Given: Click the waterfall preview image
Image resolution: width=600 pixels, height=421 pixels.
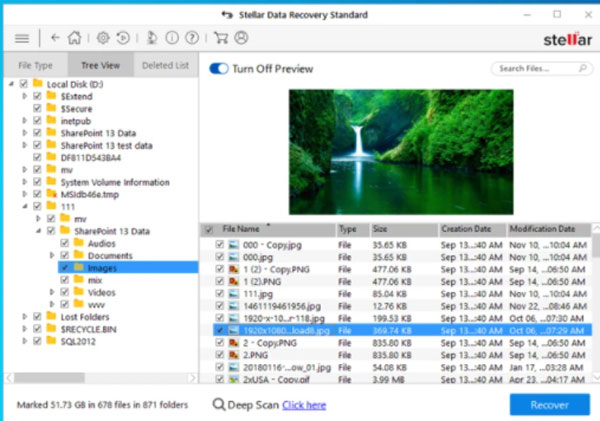Looking at the screenshot, I should coord(401,152).
